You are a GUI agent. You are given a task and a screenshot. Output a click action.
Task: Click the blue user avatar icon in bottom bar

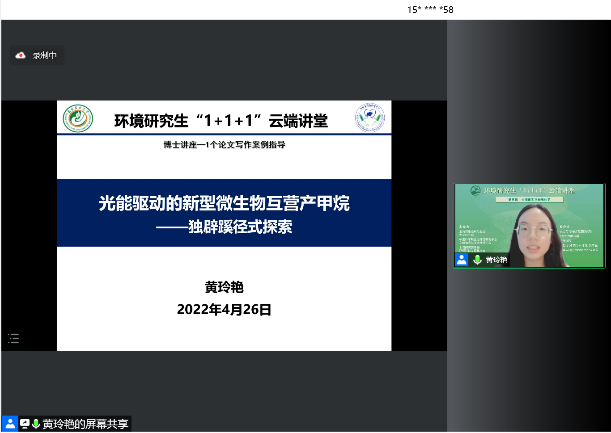pyautogui.click(x=10, y=424)
